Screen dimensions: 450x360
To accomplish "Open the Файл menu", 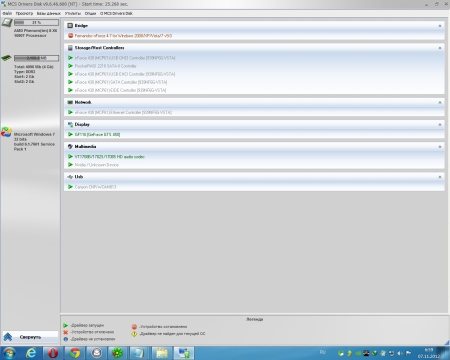I will tap(7, 13).
